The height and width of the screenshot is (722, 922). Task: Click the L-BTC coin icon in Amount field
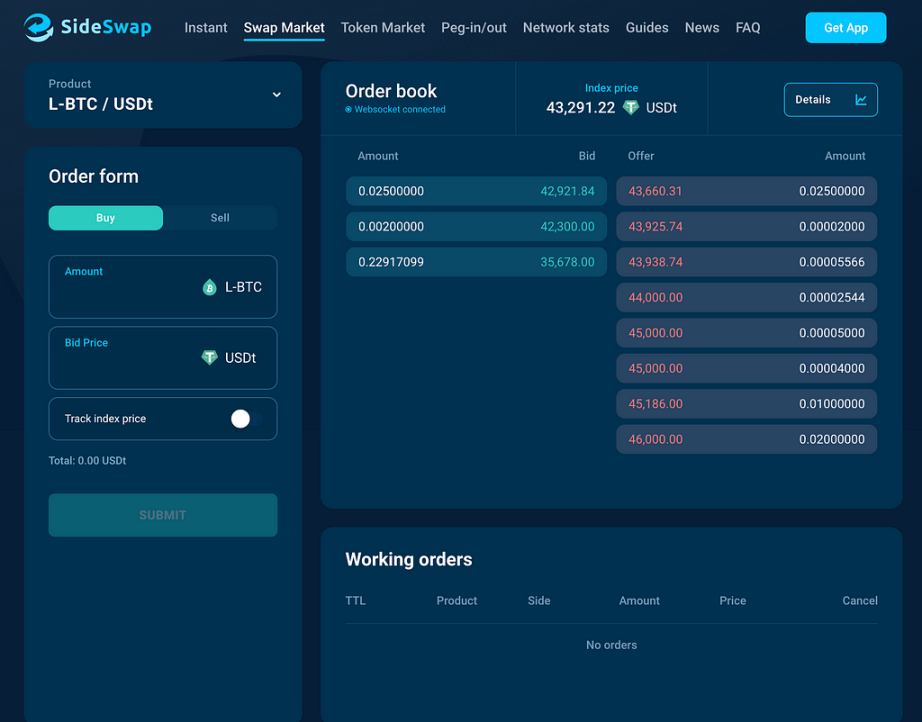pos(209,288)
